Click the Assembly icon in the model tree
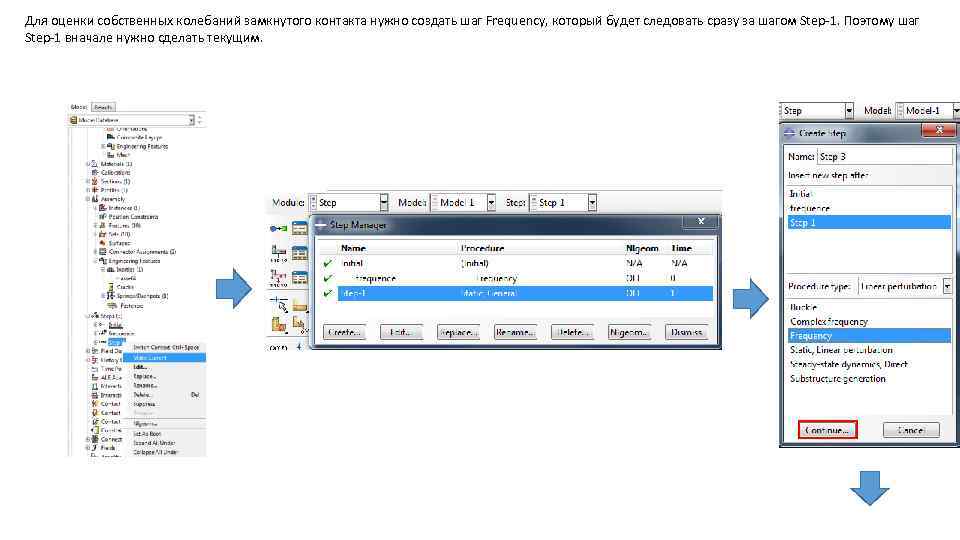 [94, 199]
